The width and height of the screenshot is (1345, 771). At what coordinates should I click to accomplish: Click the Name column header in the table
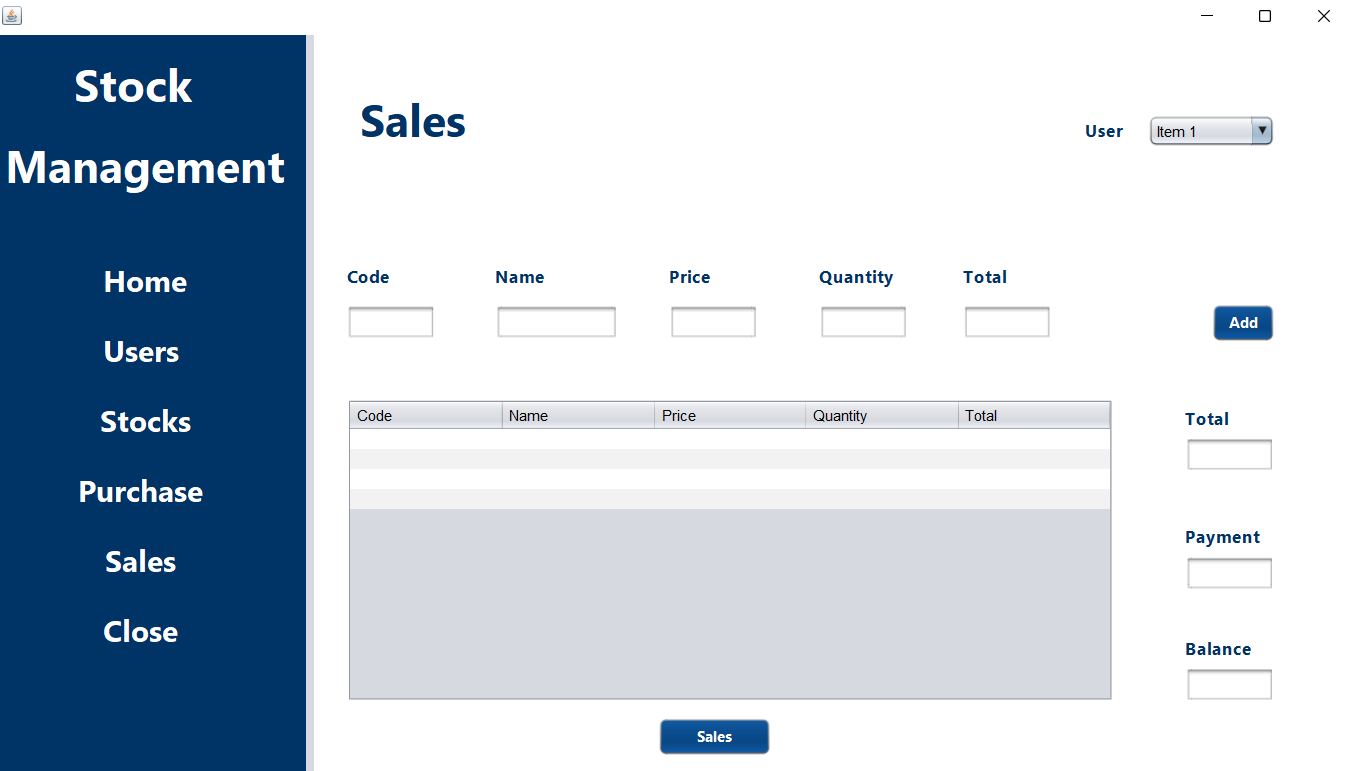578,414
